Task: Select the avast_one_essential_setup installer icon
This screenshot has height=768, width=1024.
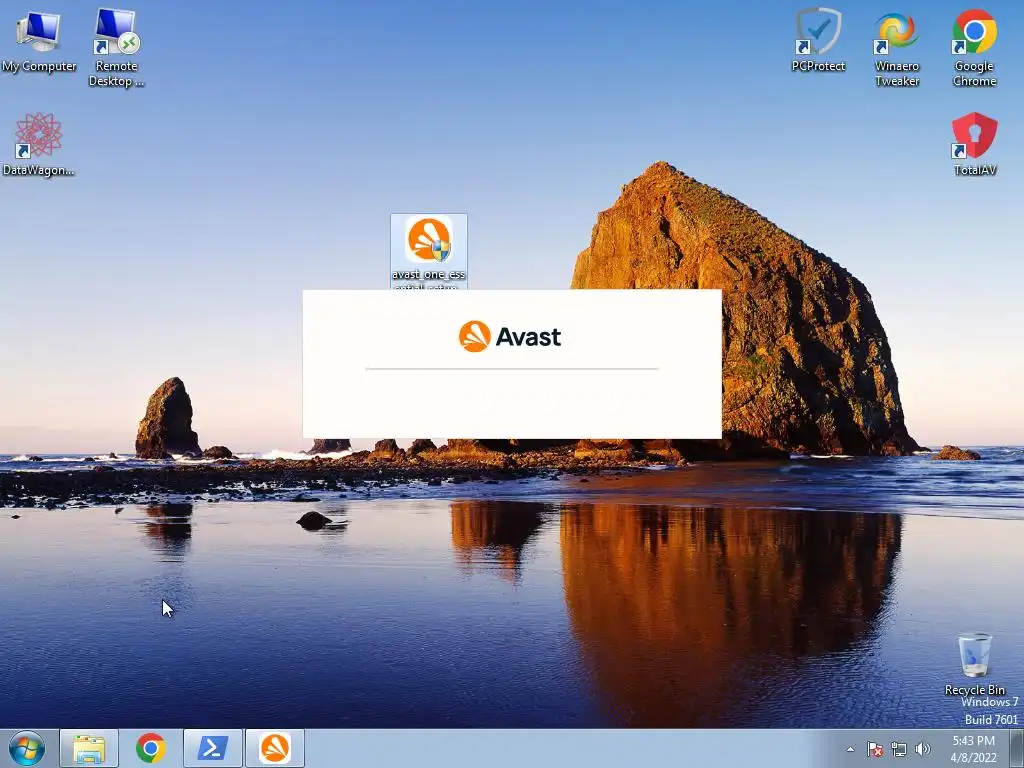Action: point(428,252)
